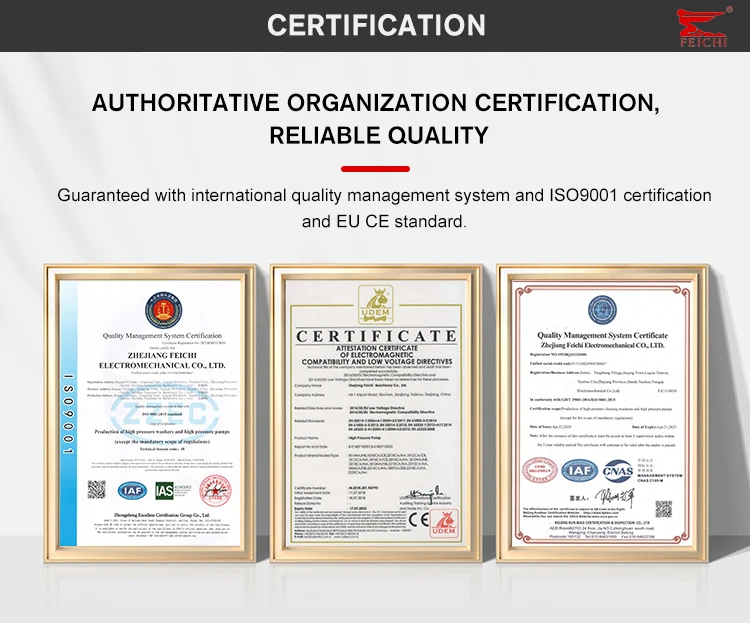Click the UDEM crown logo at top
750x624 pixels.
(x=376, y=304)
